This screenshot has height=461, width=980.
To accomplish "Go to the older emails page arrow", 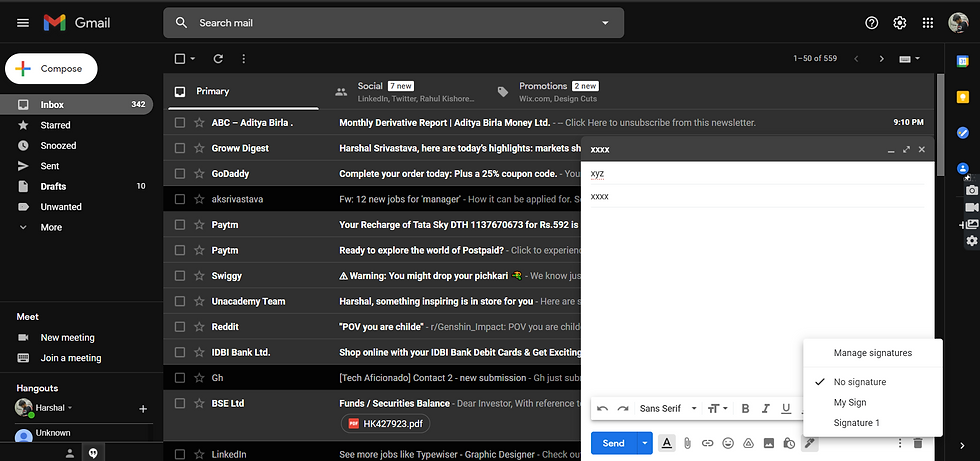I will tap(881, 59).
